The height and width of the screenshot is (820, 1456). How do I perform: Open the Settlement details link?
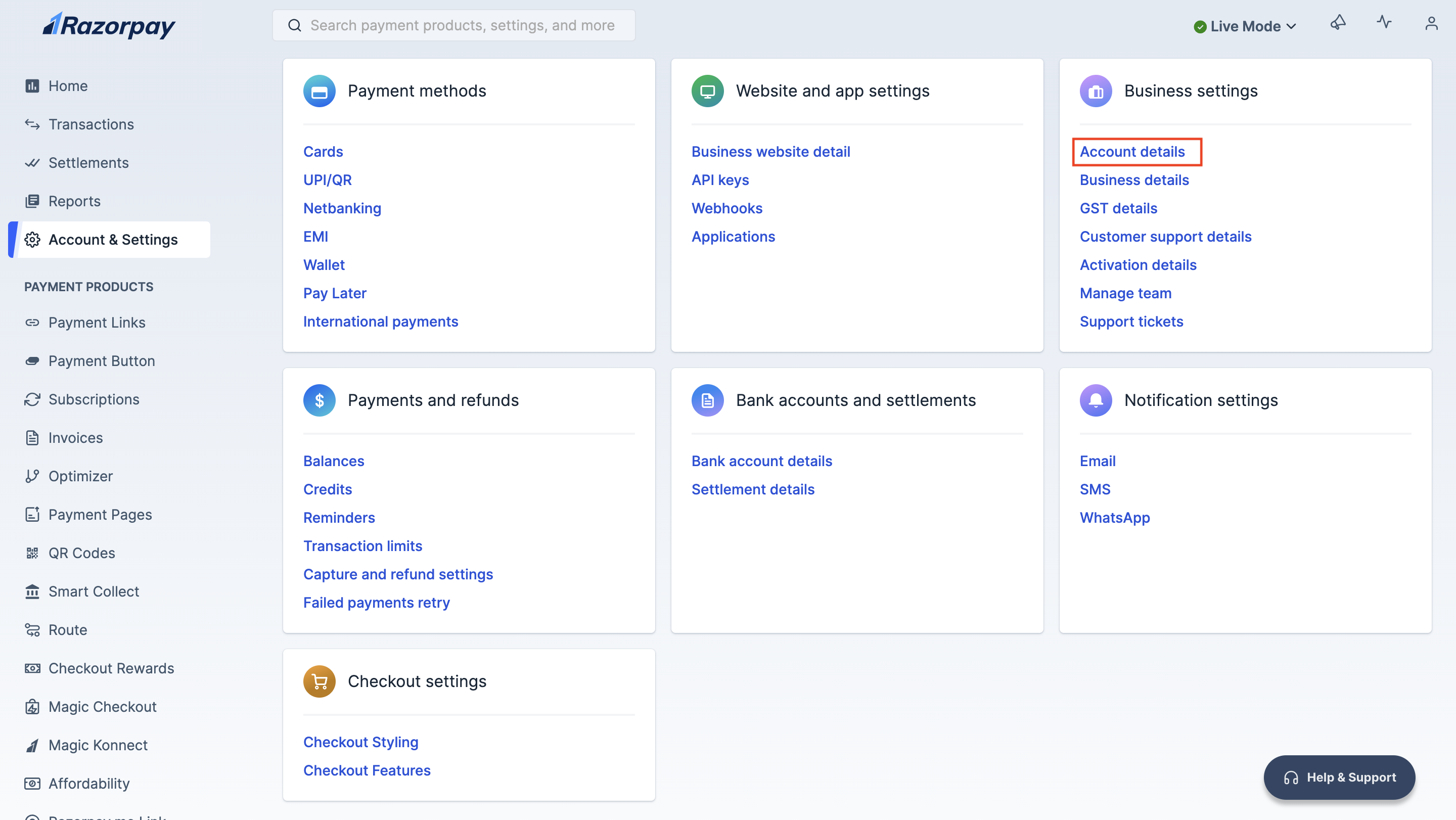[753, 489]
